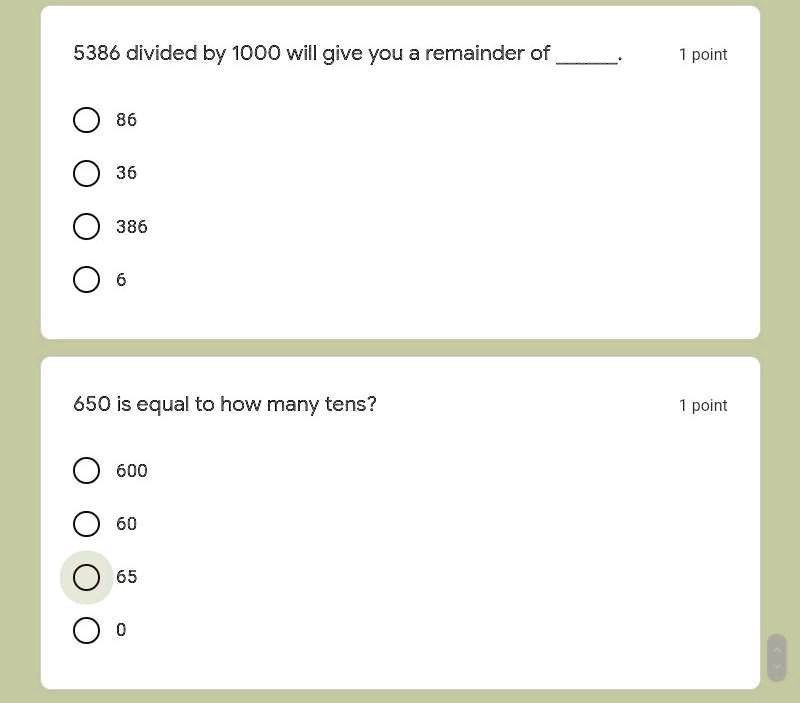Select the radio button for 0

[x=87, y=630]
